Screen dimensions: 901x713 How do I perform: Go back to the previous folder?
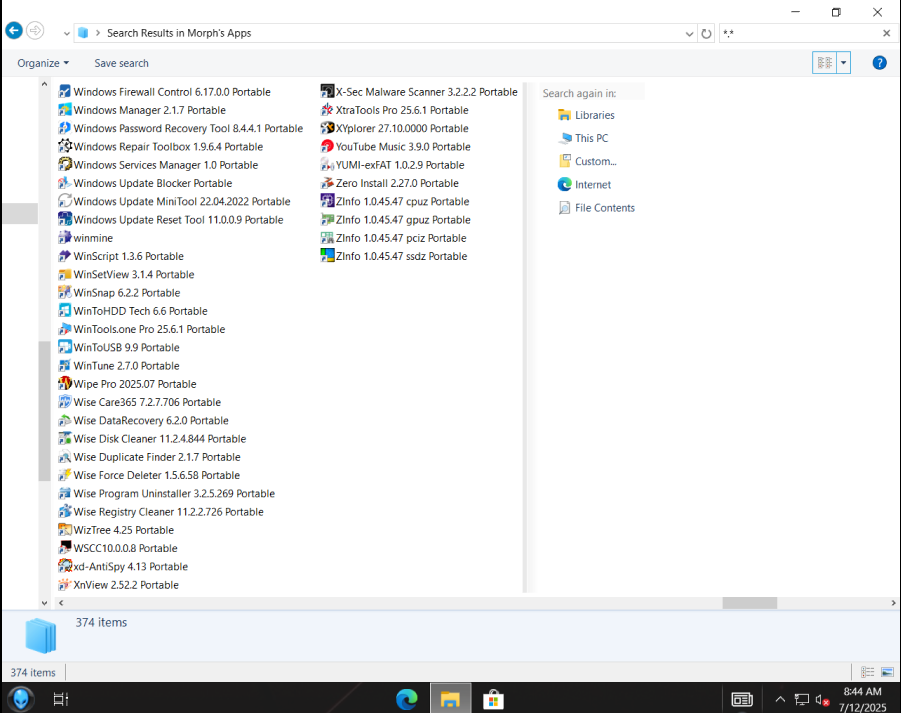(x=14, y=31)
